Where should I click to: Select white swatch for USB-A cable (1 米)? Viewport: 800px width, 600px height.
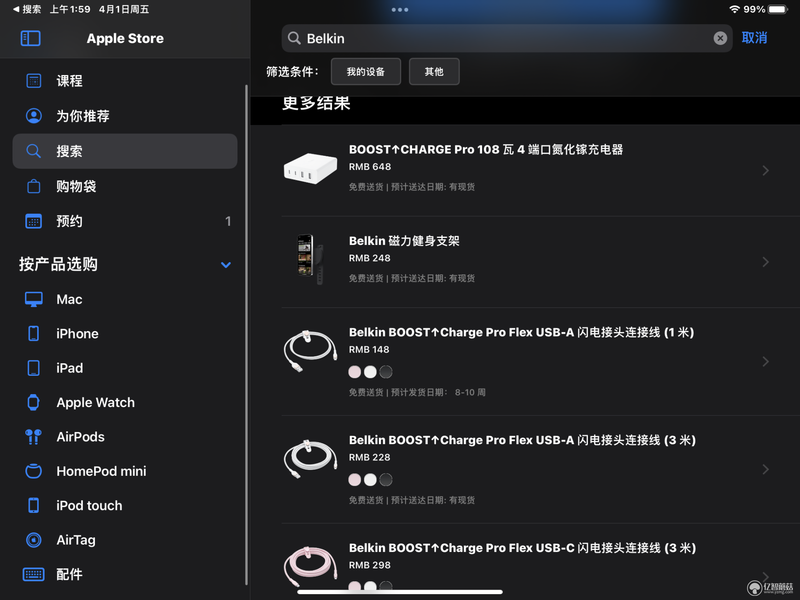tap(370, 372)
